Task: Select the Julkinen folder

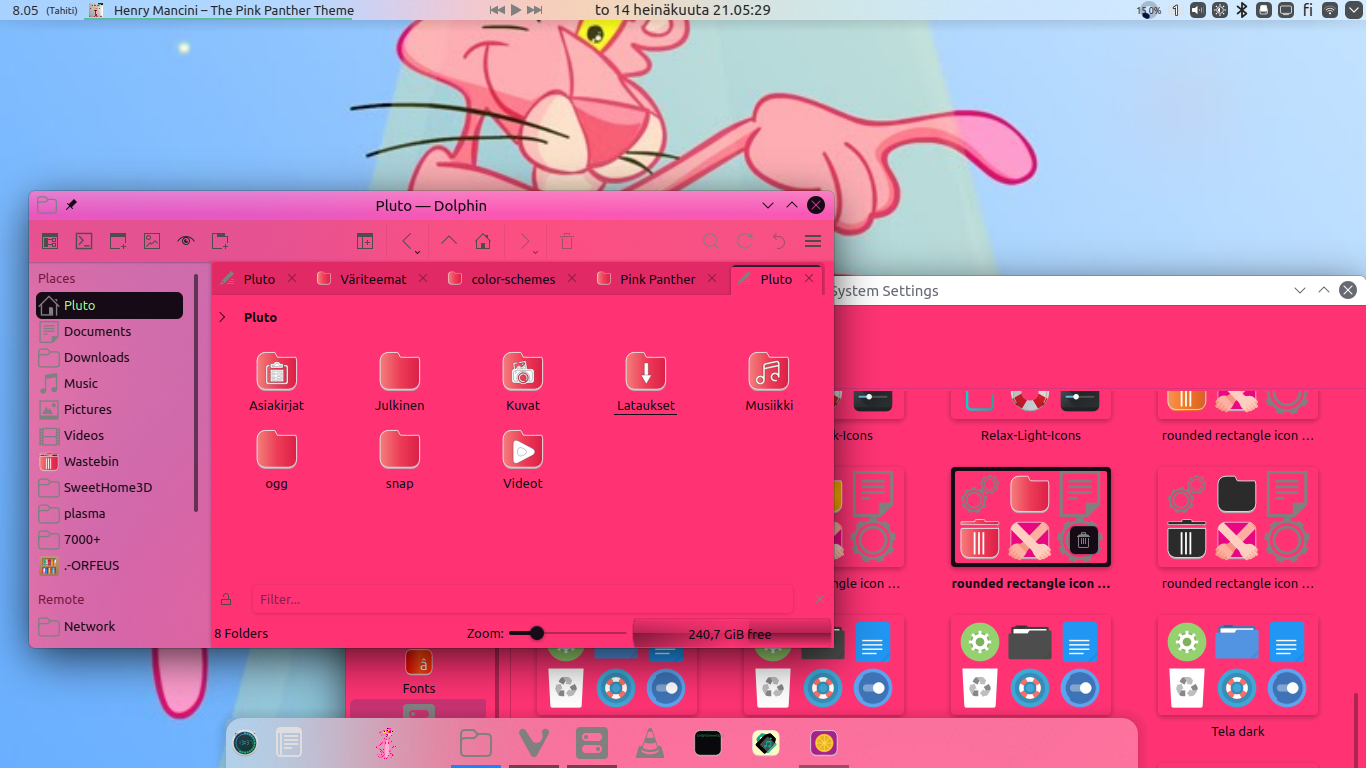Action: [400, 382]
